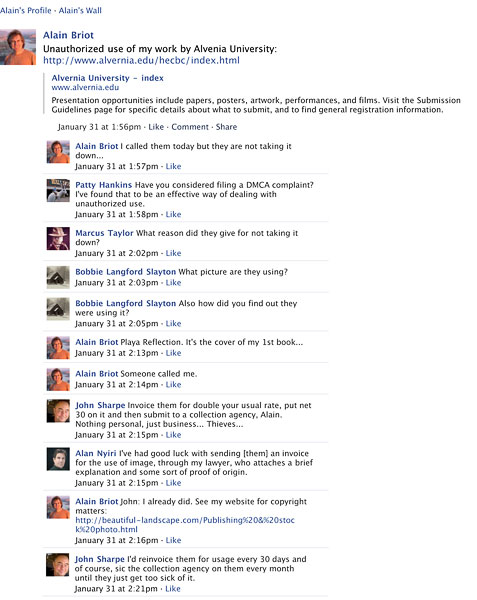Click John Sharpe's avatar on invoice comment
477x600 pixels.
point(58,411)
